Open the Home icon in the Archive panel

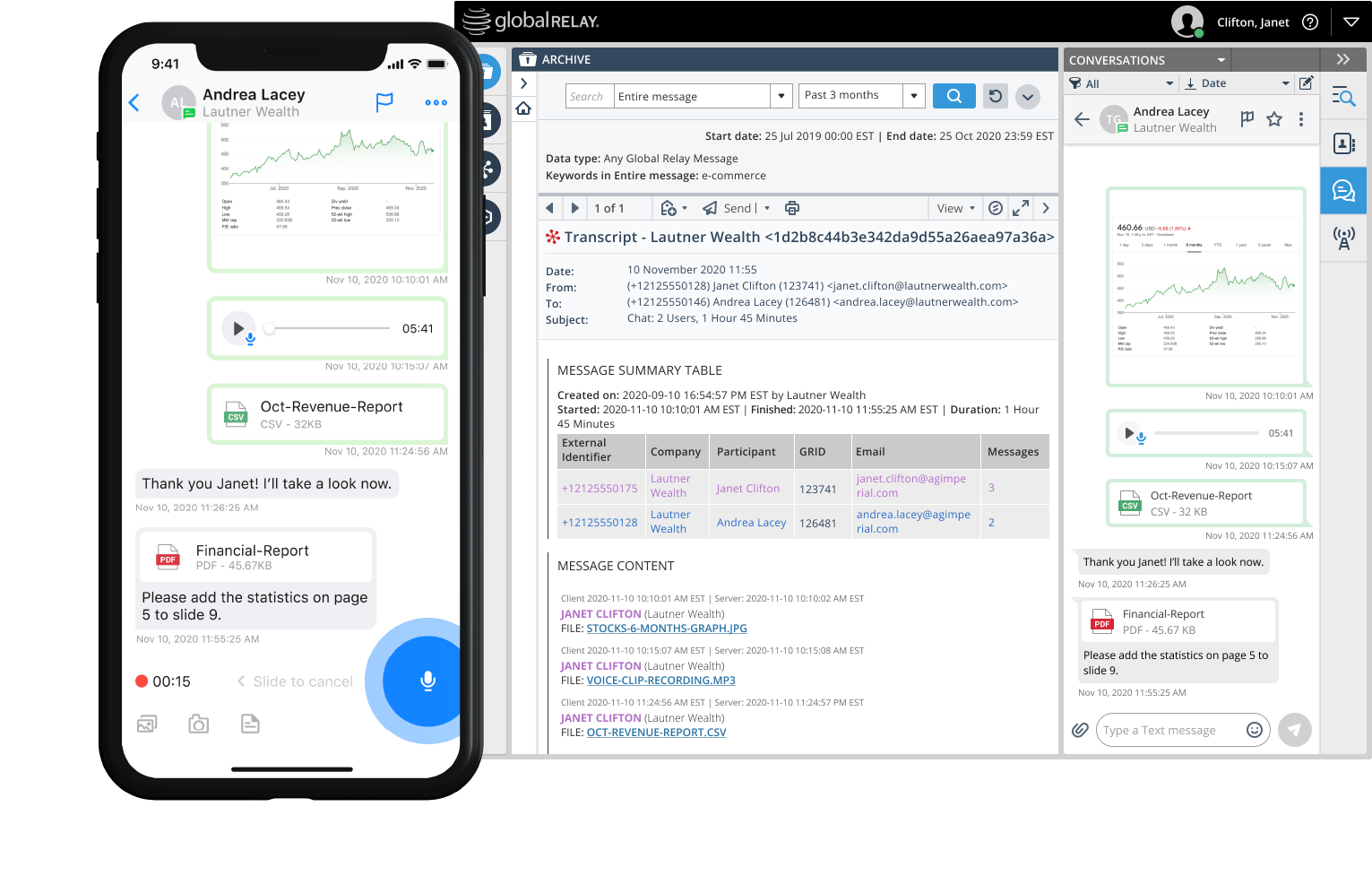point(524,108)
